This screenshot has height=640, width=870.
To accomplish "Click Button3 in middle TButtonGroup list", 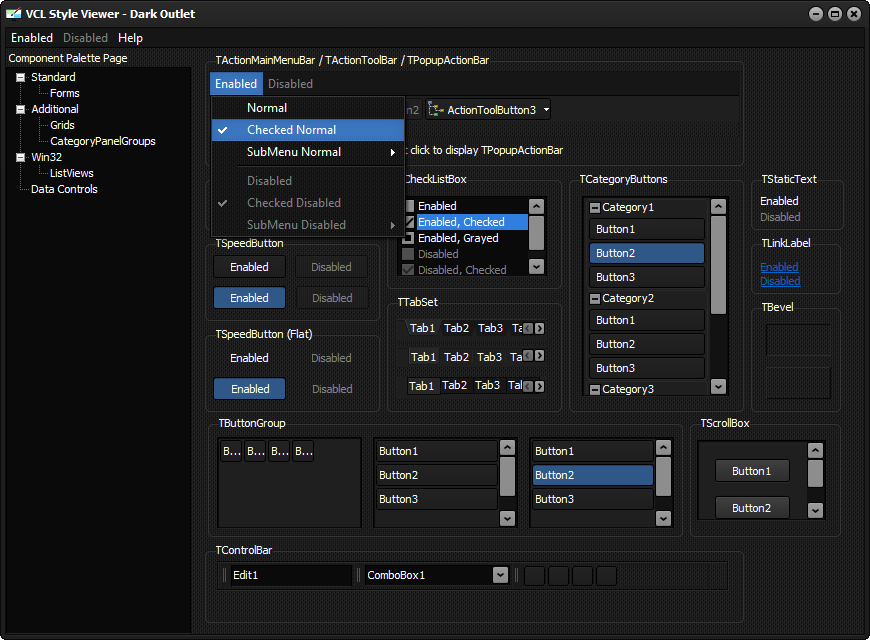I will [436, 499].
